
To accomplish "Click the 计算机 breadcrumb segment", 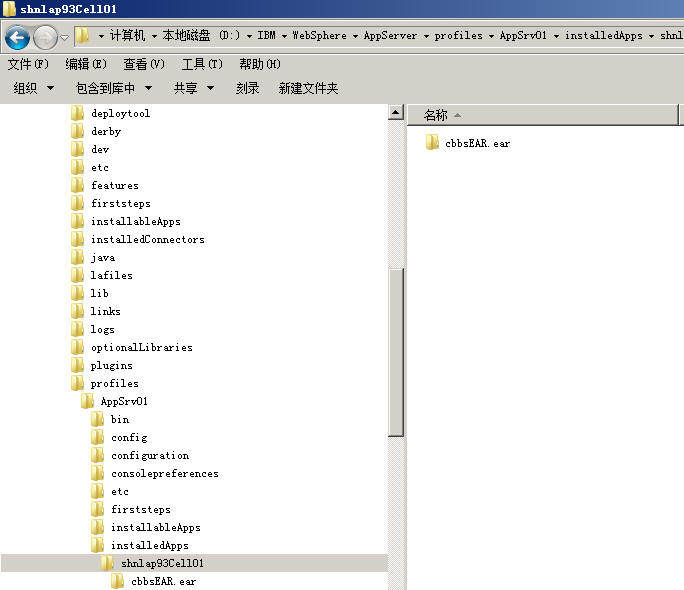I will tap(127, 35).
